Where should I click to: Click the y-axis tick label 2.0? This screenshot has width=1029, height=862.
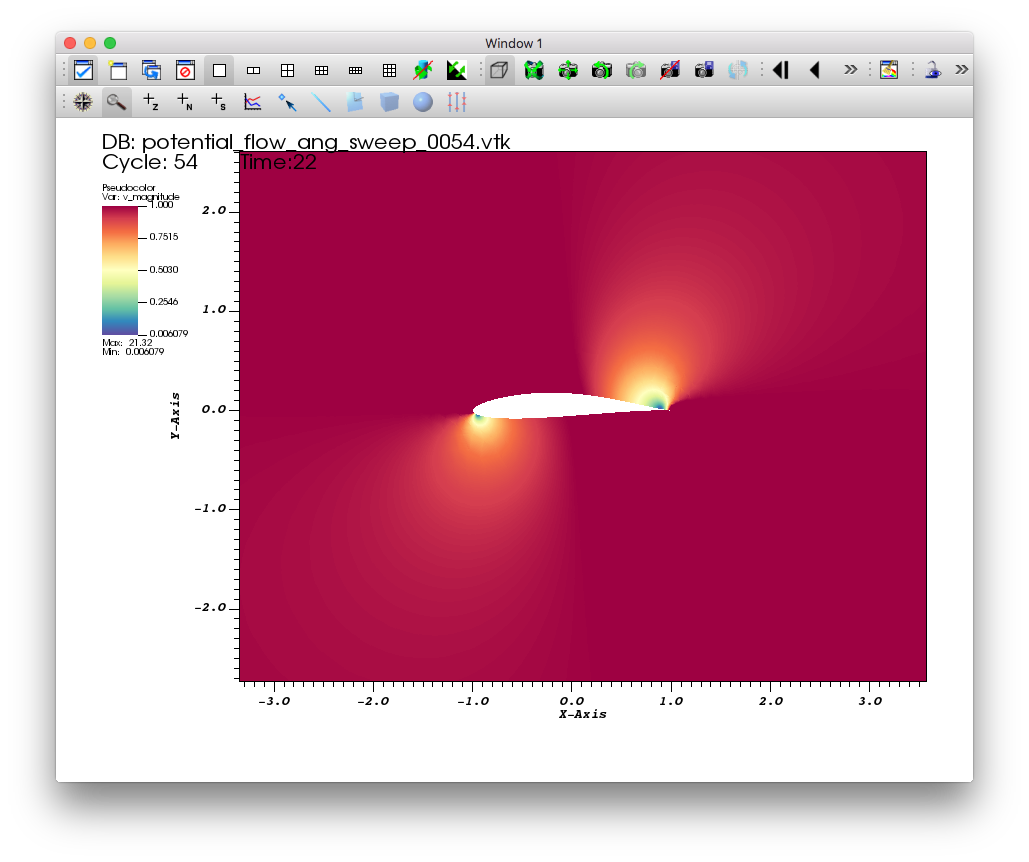(x=214, y=211)
